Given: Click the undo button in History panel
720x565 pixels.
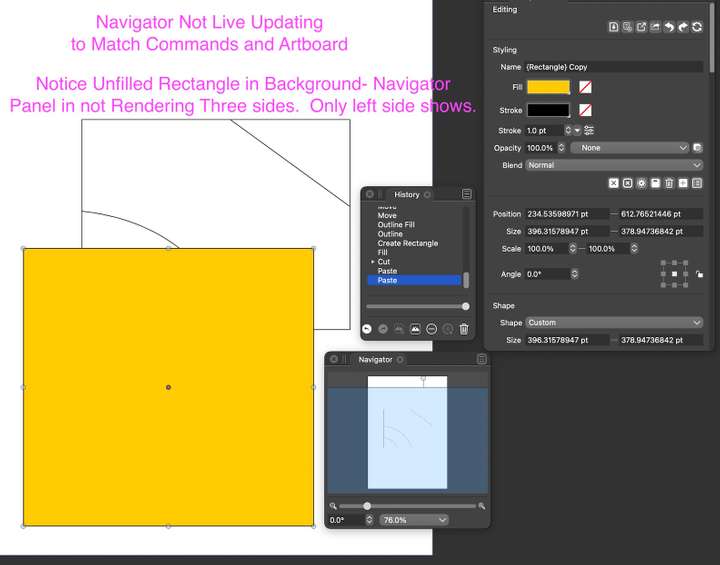Looking at the screenshot, I should click(x=366, y=329).
